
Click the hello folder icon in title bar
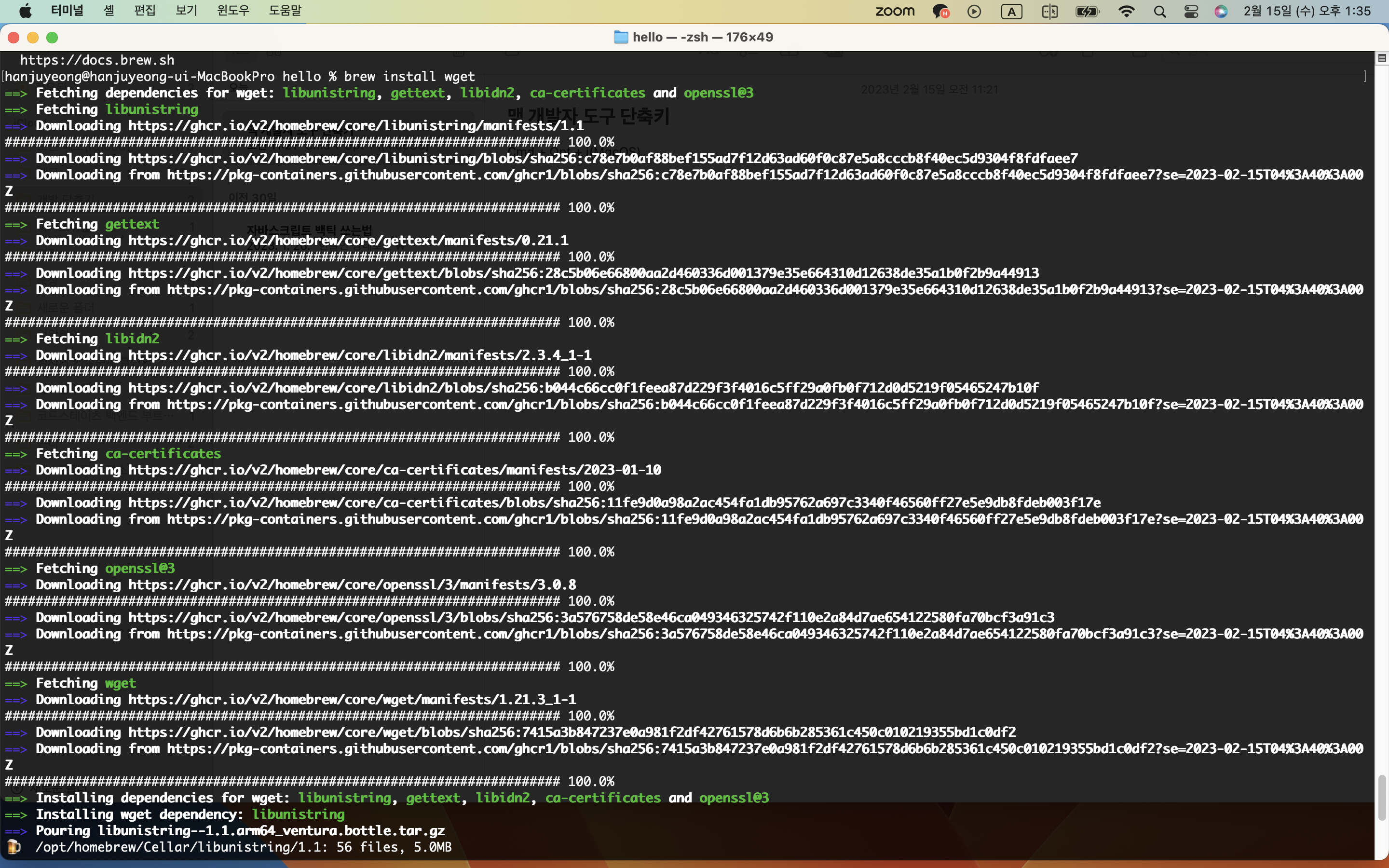tap(620, 37)
